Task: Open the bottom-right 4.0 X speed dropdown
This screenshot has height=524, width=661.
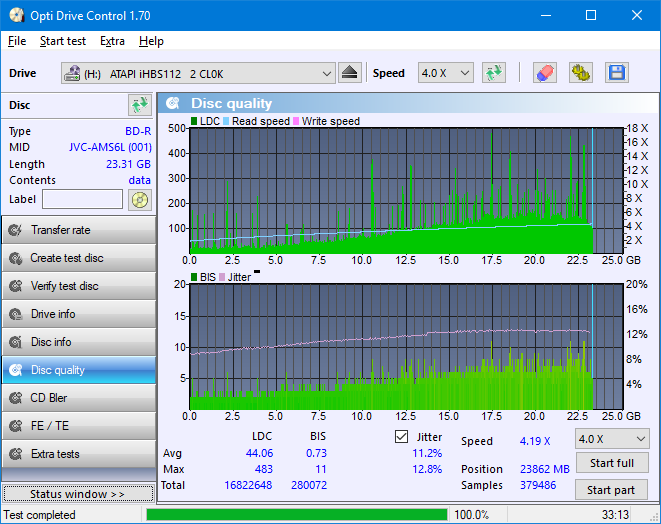Action: click(x=611, y=439)
